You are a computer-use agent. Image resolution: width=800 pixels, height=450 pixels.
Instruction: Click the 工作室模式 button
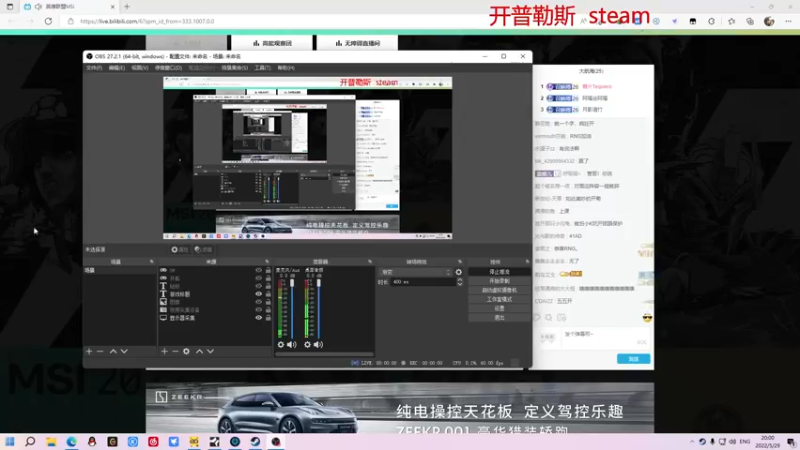499,299
